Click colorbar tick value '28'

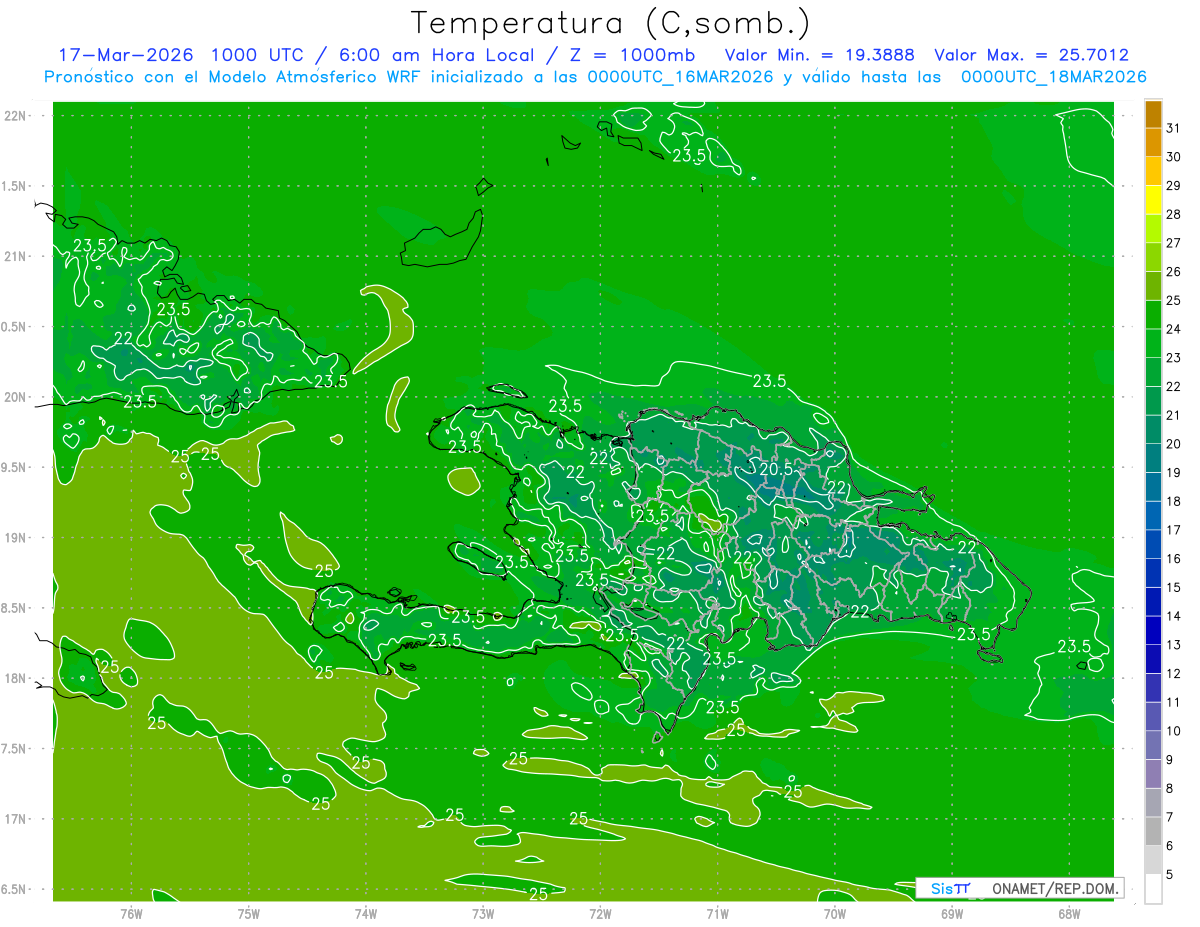tap(1173, 214)
